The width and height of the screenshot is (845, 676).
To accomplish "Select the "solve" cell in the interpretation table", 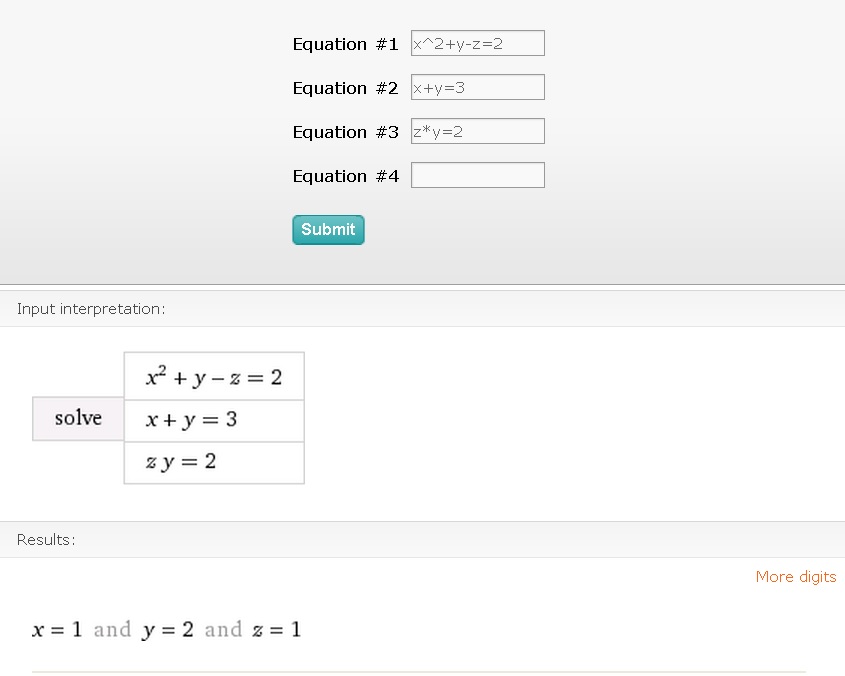I will (x=78, y=418).
